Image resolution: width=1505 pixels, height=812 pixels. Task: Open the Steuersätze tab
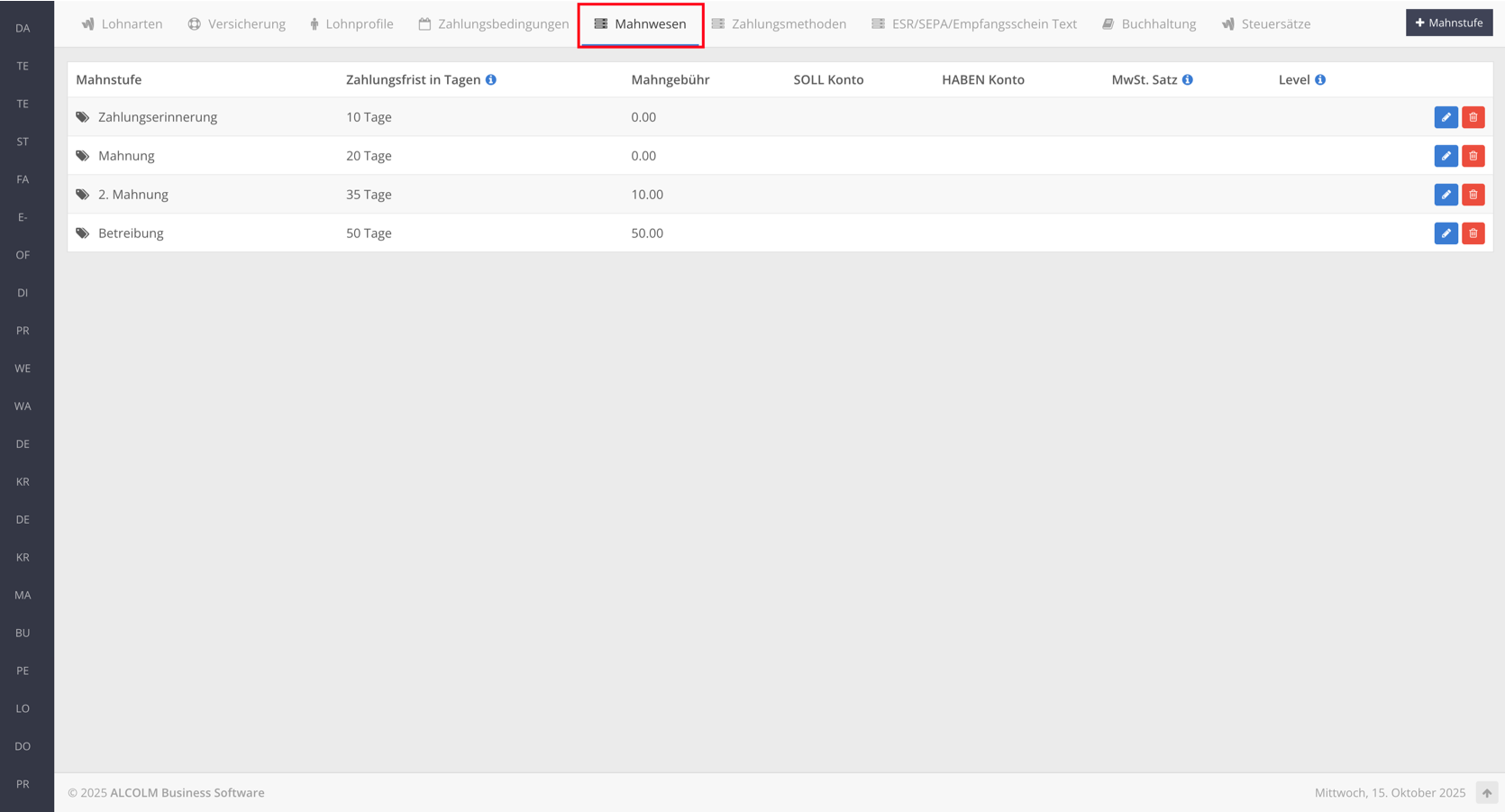(x=1266, y=24)
